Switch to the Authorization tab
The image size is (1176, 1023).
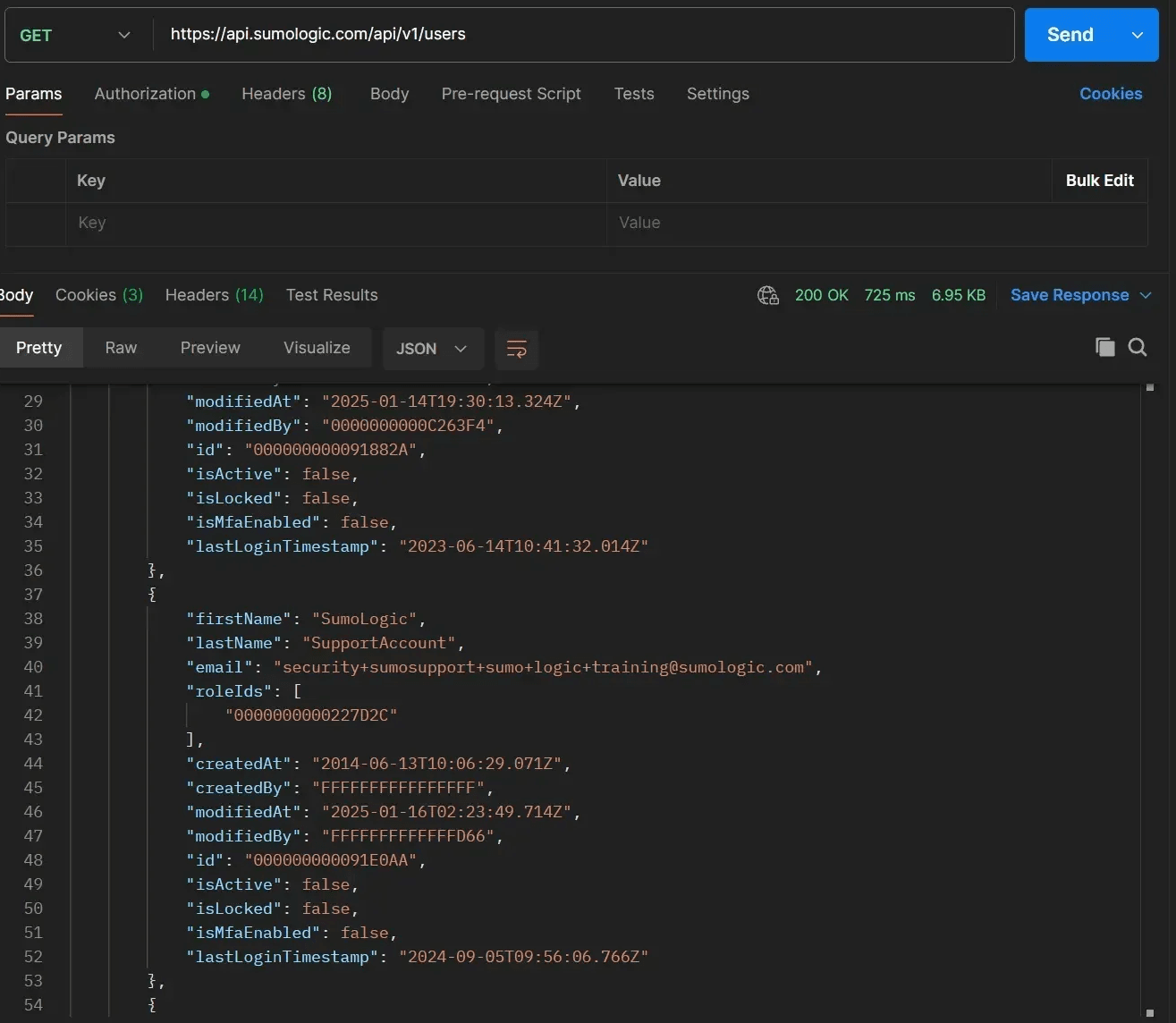point(145,94)
